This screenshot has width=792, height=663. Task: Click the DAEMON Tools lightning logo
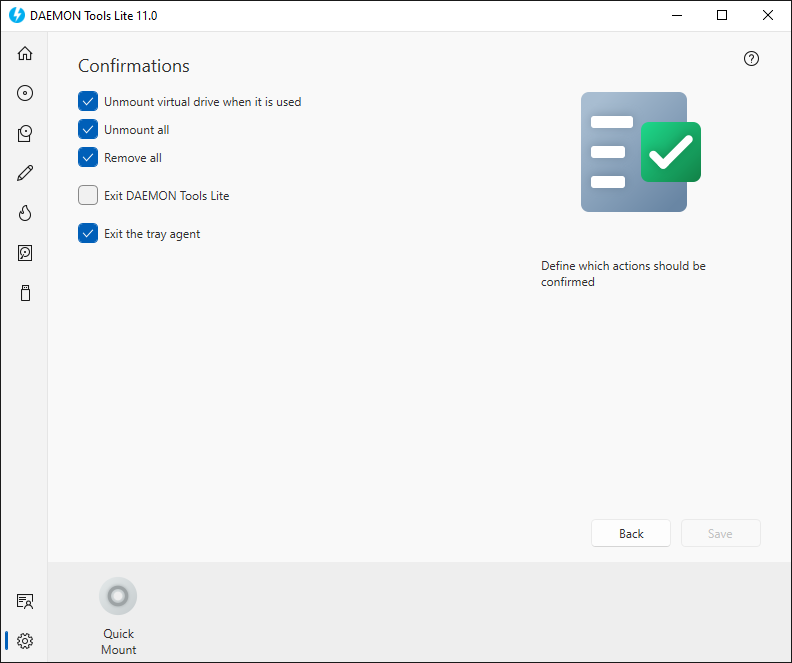17,15
